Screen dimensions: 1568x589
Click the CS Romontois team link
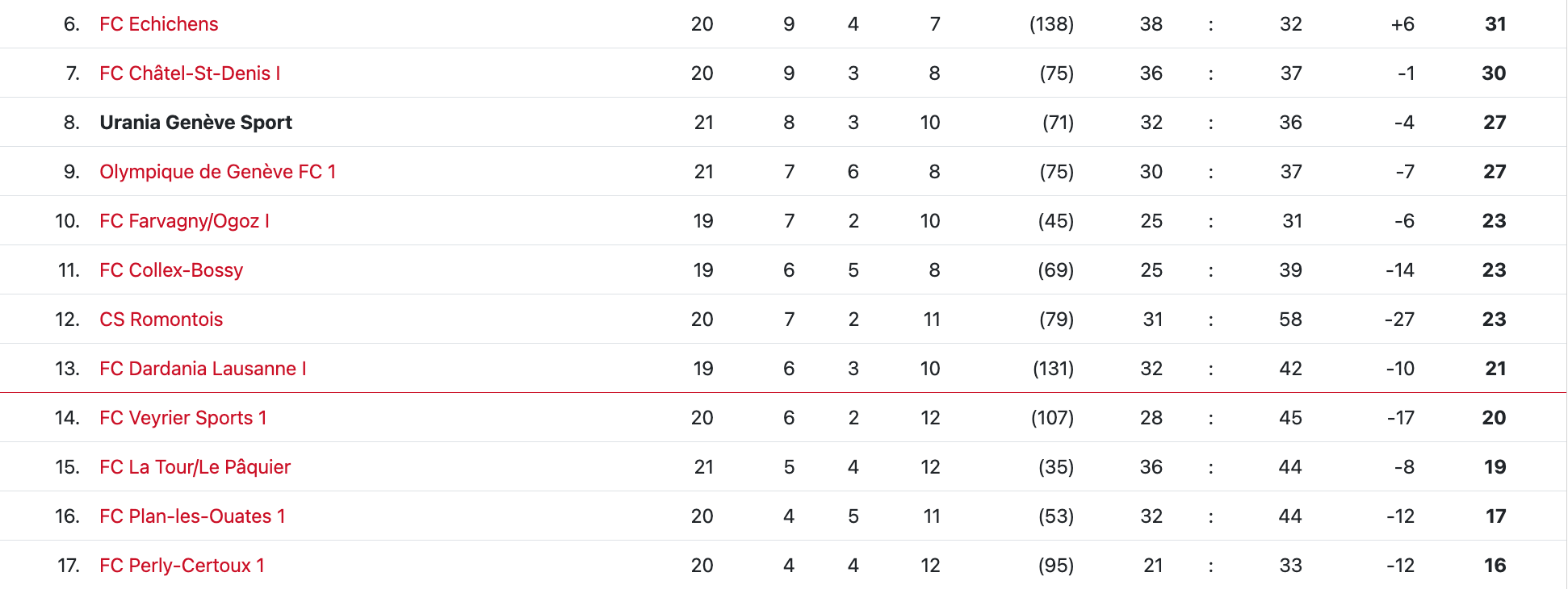(x=161, y=320)
